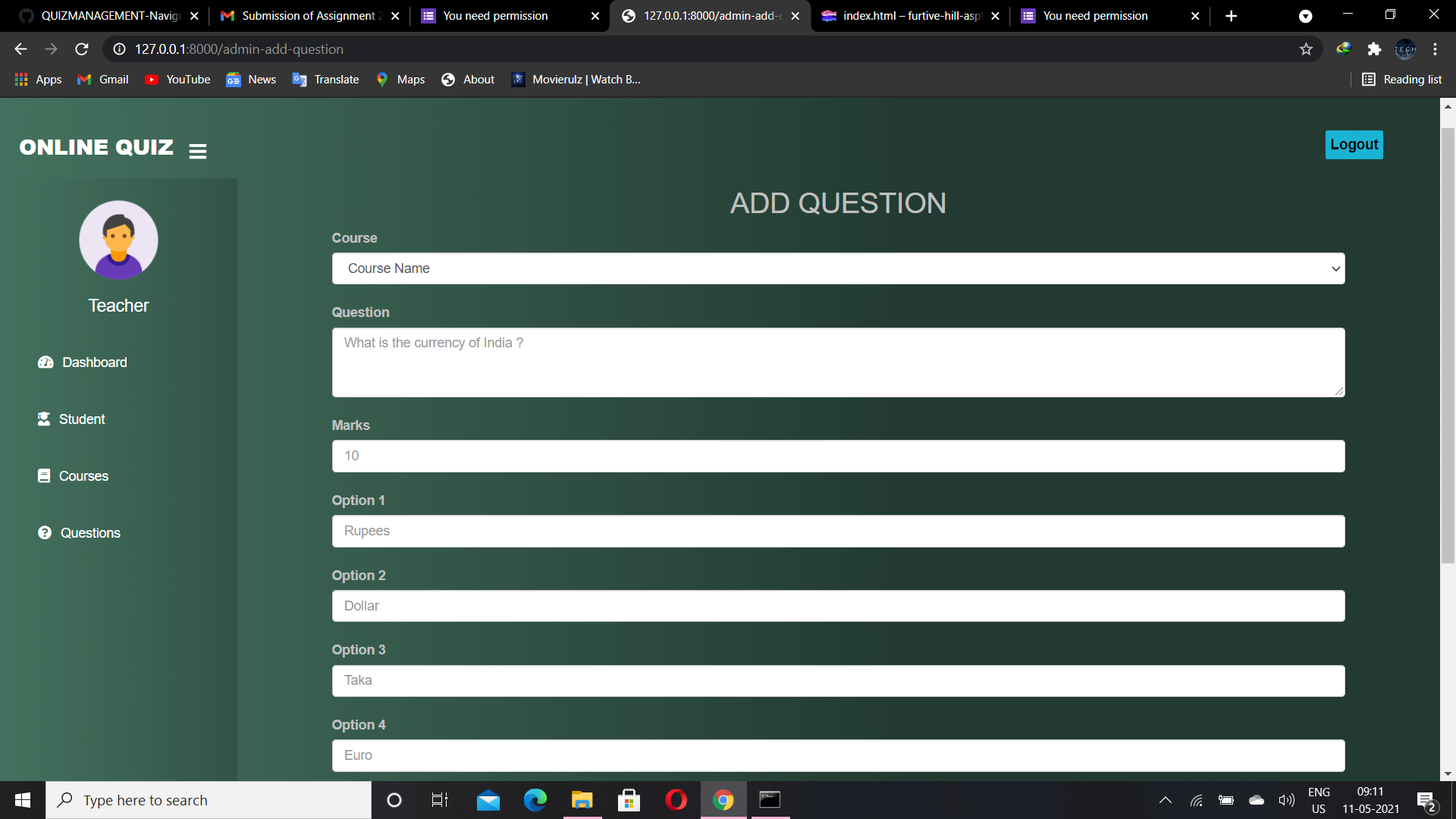Bookmark the page with the star icon
Screen dimensions: 1456x819
(x=1307, y=49)
